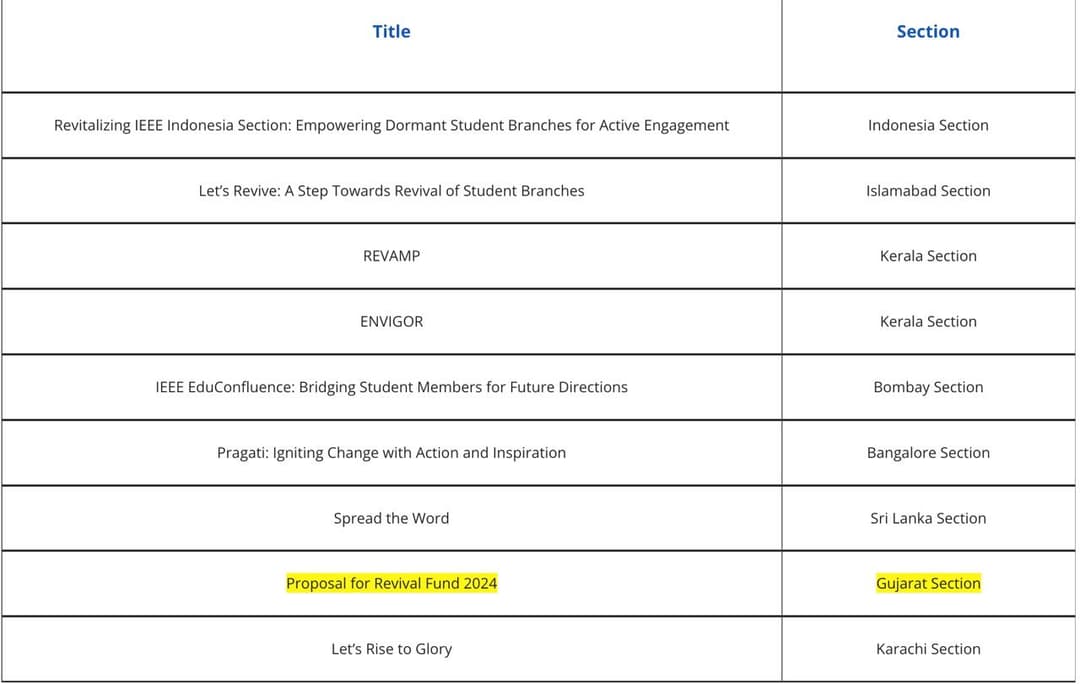The image size is (1080, 684).
Task: Select the REVAMP title
Action: pos(391,256)
